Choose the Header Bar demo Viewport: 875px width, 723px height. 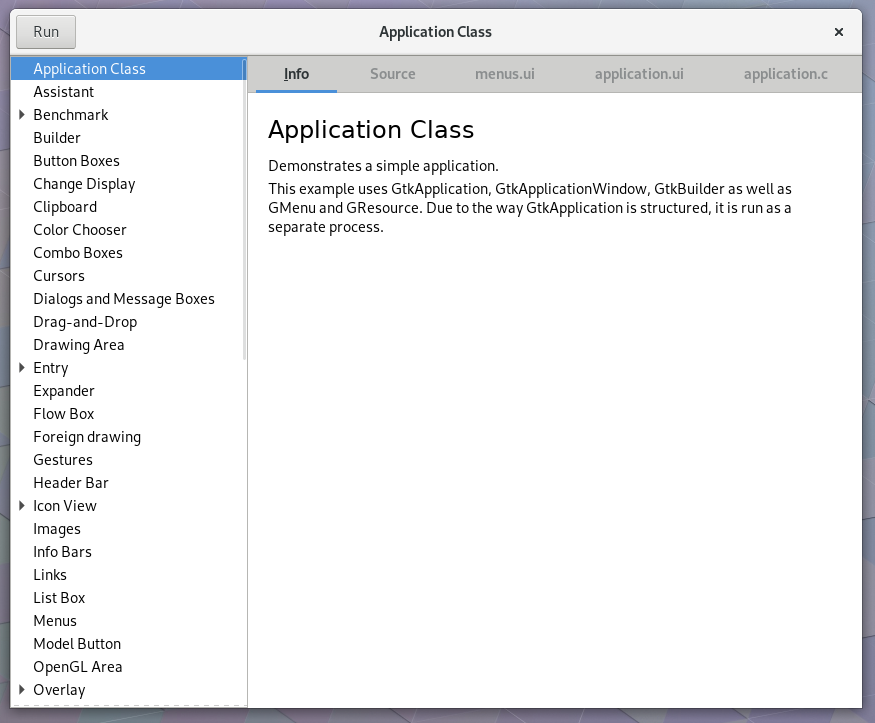71,483
